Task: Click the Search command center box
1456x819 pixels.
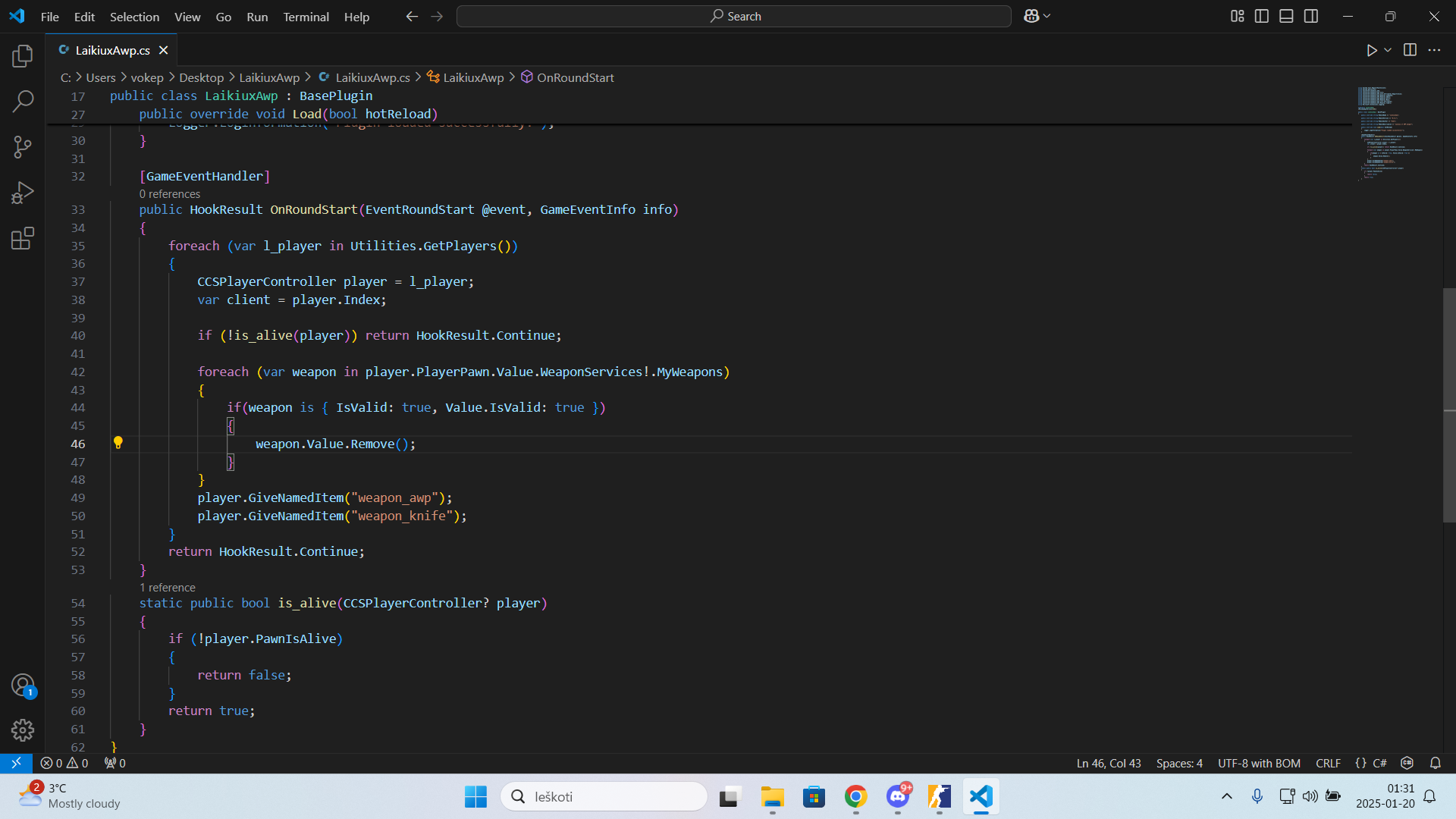Action: click(734, 16)
